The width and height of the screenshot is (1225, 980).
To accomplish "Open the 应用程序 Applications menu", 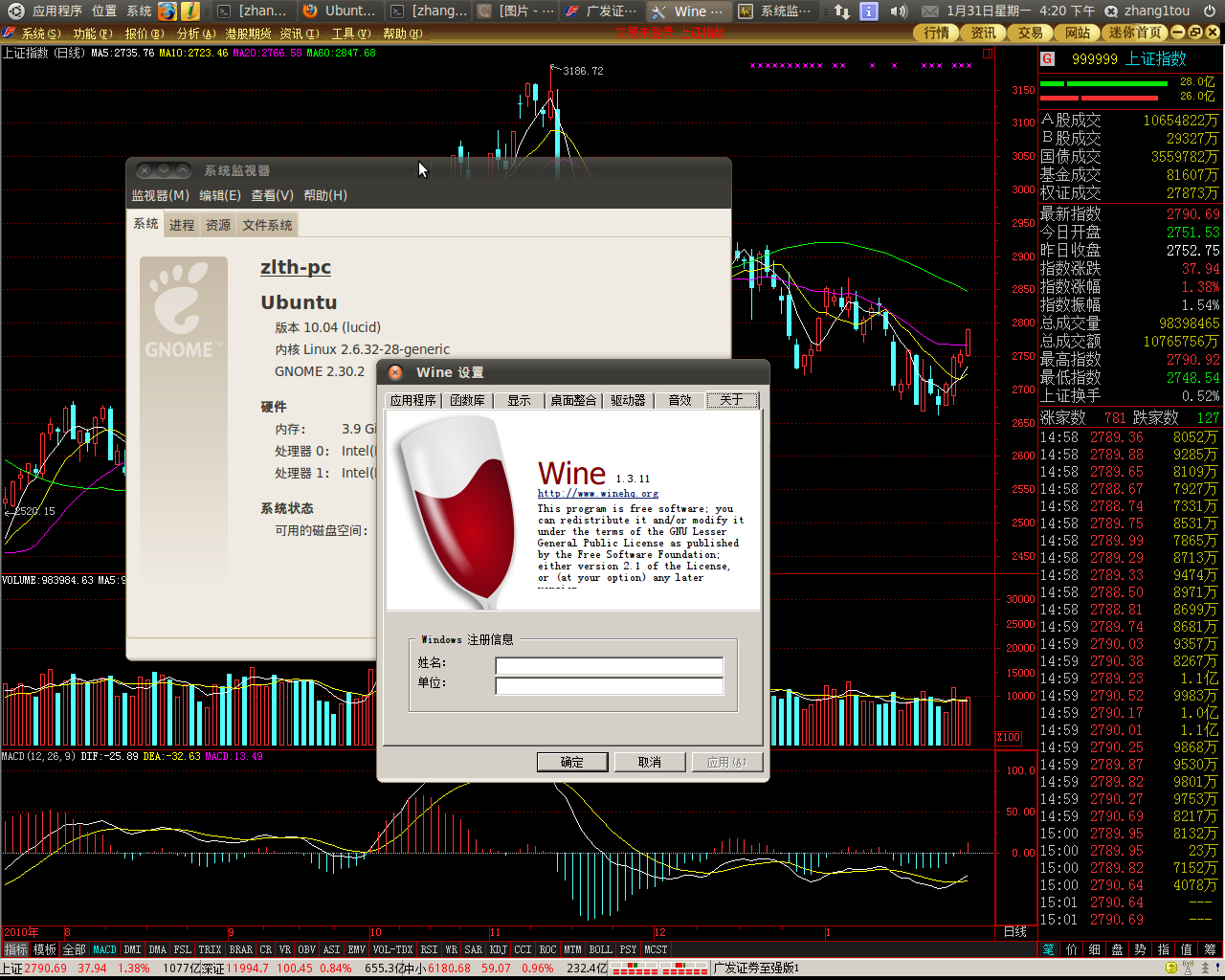I will (x=57, y=11).
